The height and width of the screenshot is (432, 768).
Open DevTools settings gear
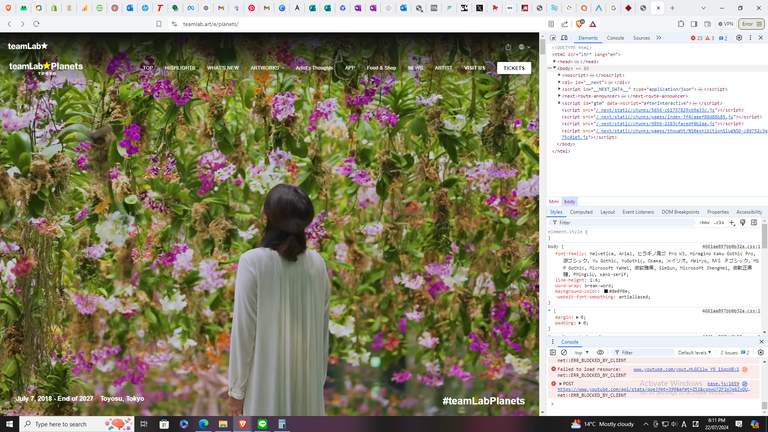(739, 38)
